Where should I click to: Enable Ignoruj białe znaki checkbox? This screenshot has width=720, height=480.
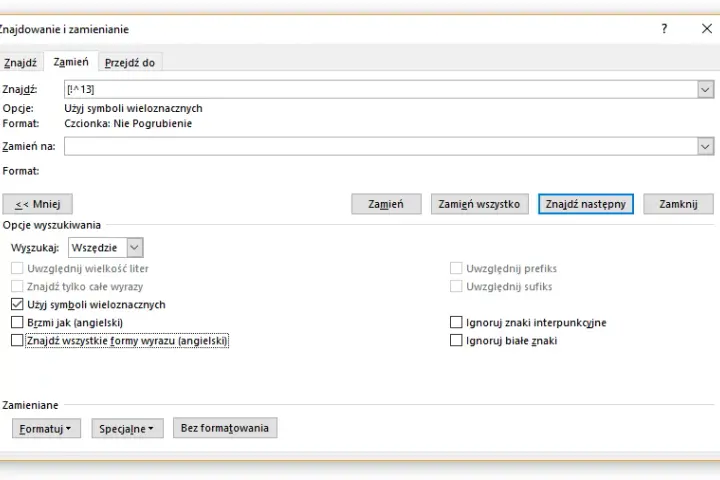click(x=456, y=340)
